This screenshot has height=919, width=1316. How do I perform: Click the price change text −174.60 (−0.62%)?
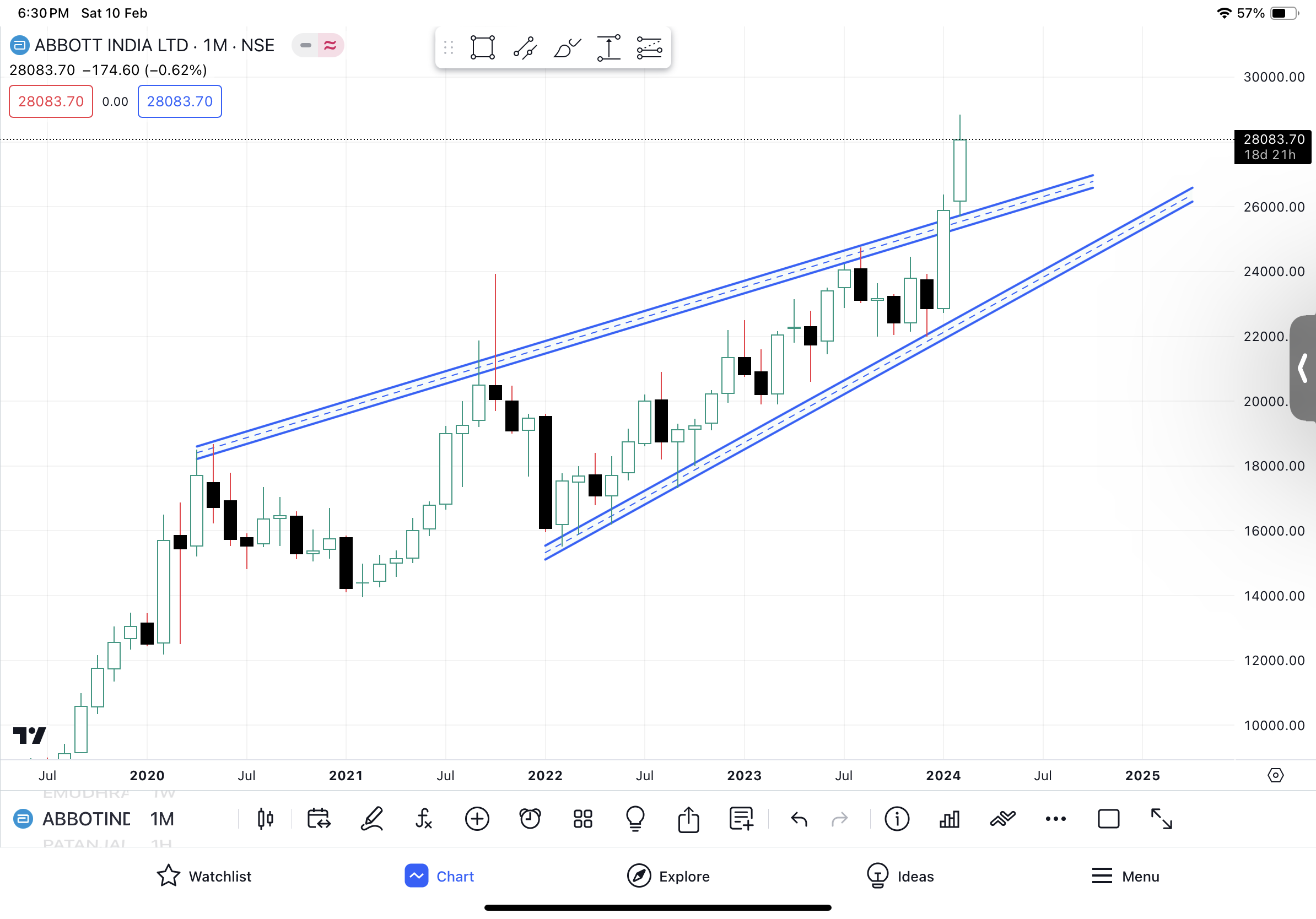pyautogui.click(x=144, y=70)
